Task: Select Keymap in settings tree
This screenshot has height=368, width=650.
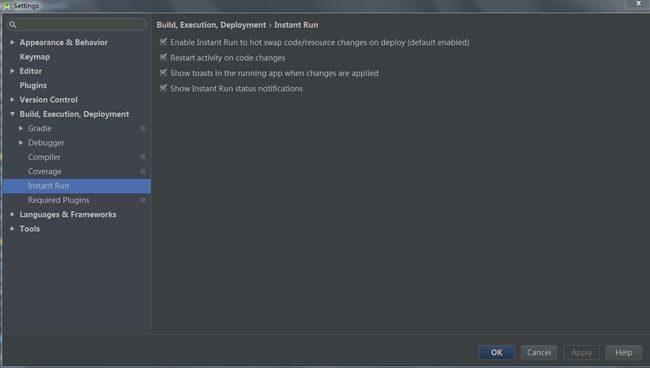Action: [x=35, y=57]
